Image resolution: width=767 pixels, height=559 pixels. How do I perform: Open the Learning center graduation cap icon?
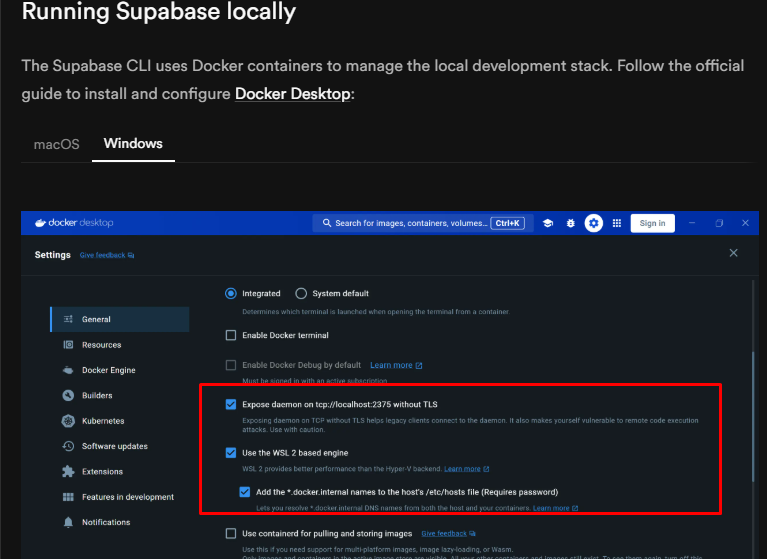(548, 223)
